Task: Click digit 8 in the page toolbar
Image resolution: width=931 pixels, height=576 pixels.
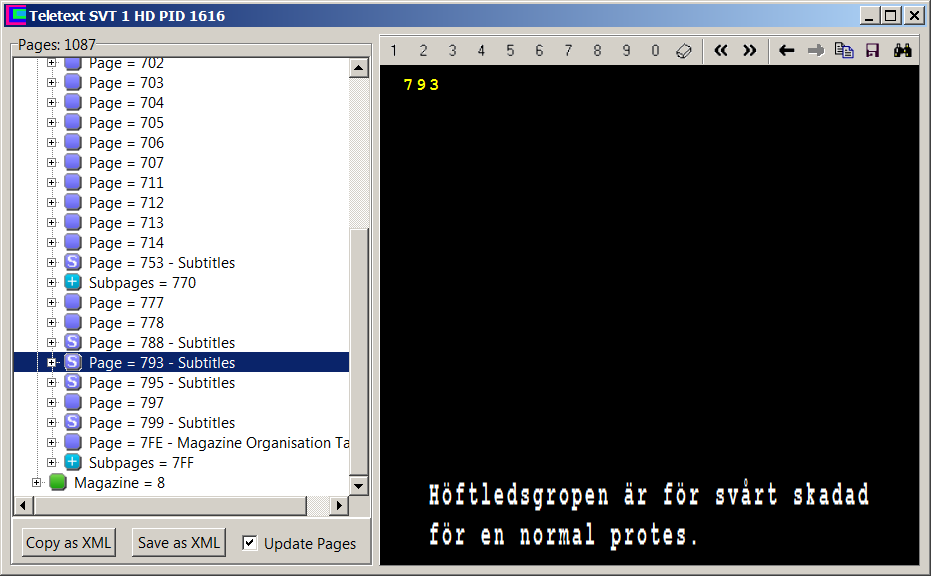Action: (597, 50)
